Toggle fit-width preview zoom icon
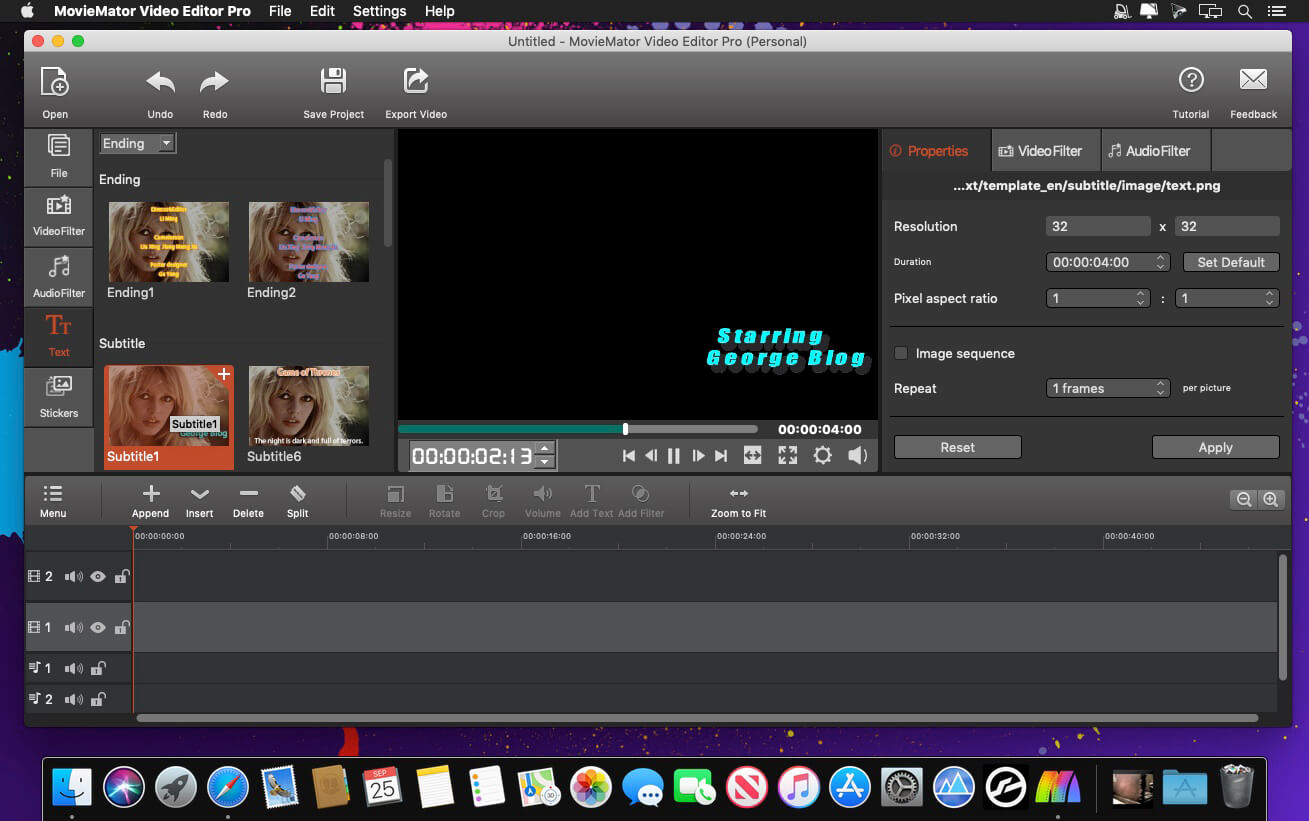The height and width of the screenshot is (821, 1309). pos(753,456)
